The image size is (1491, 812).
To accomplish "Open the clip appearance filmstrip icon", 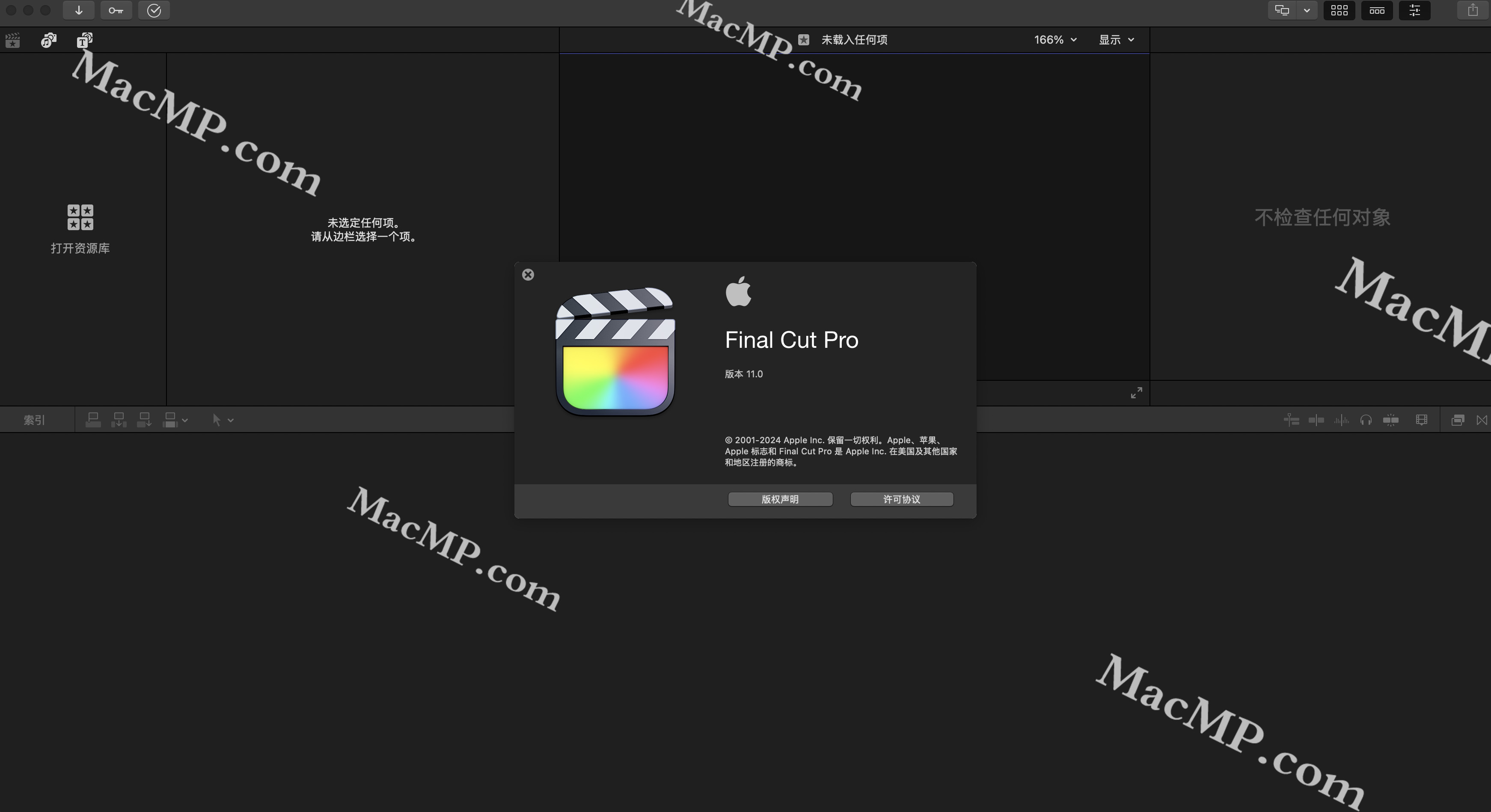I will coord(1422,420).
